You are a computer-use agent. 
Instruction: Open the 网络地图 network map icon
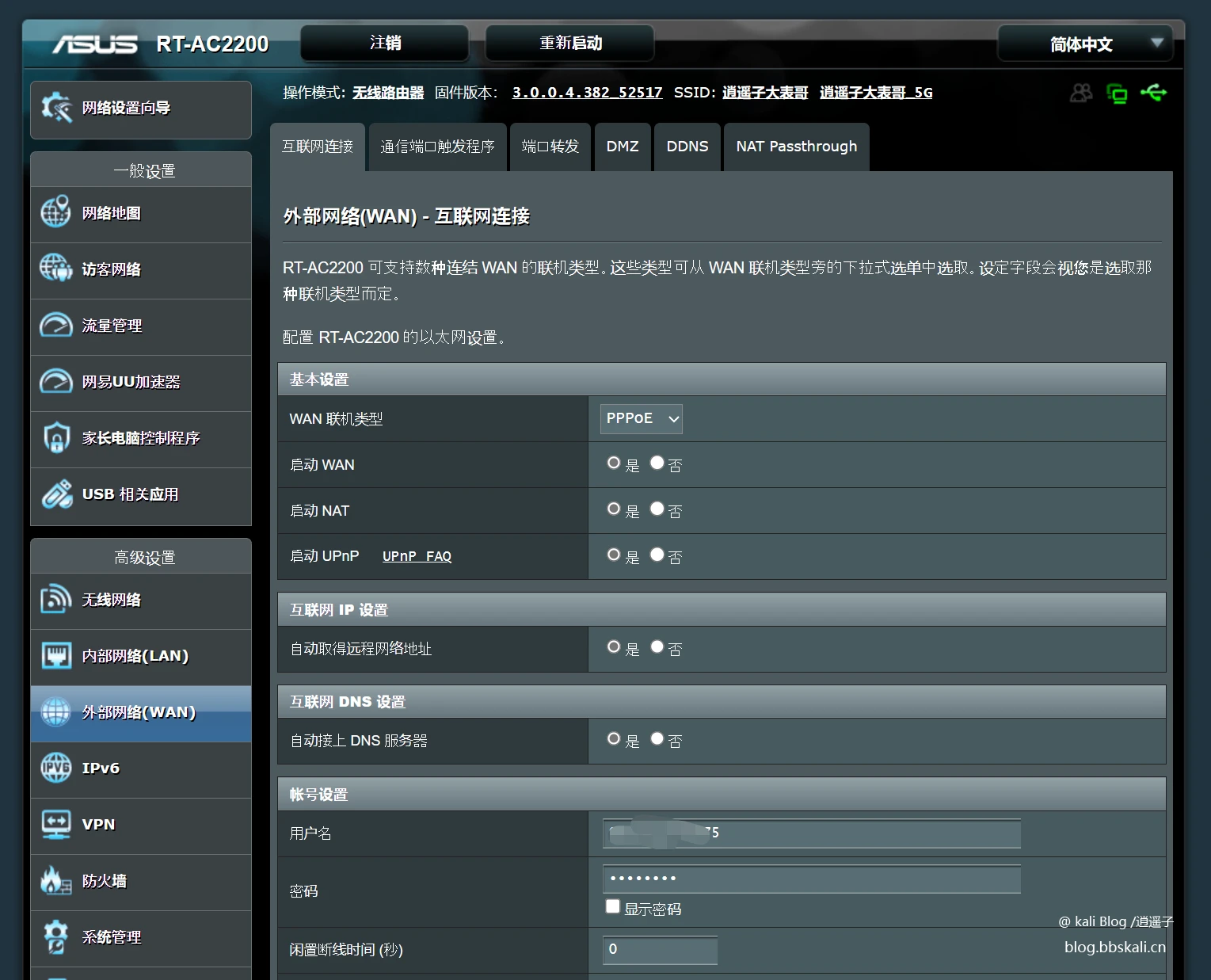pos(55,212)
